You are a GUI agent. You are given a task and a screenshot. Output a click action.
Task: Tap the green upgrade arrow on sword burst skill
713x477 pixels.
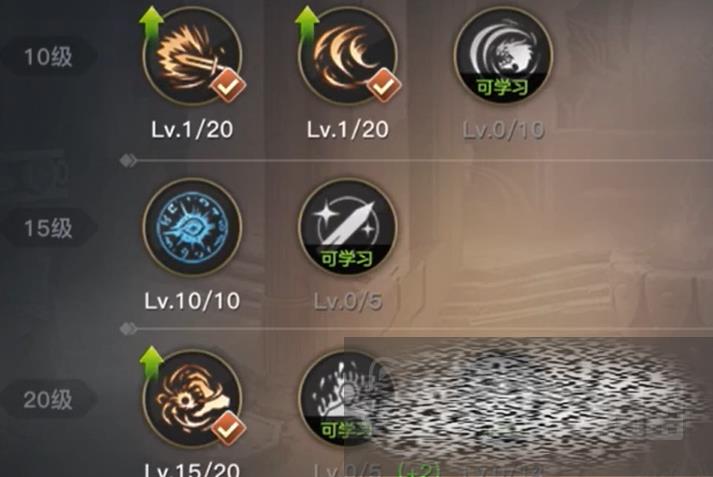click(151, 26)
